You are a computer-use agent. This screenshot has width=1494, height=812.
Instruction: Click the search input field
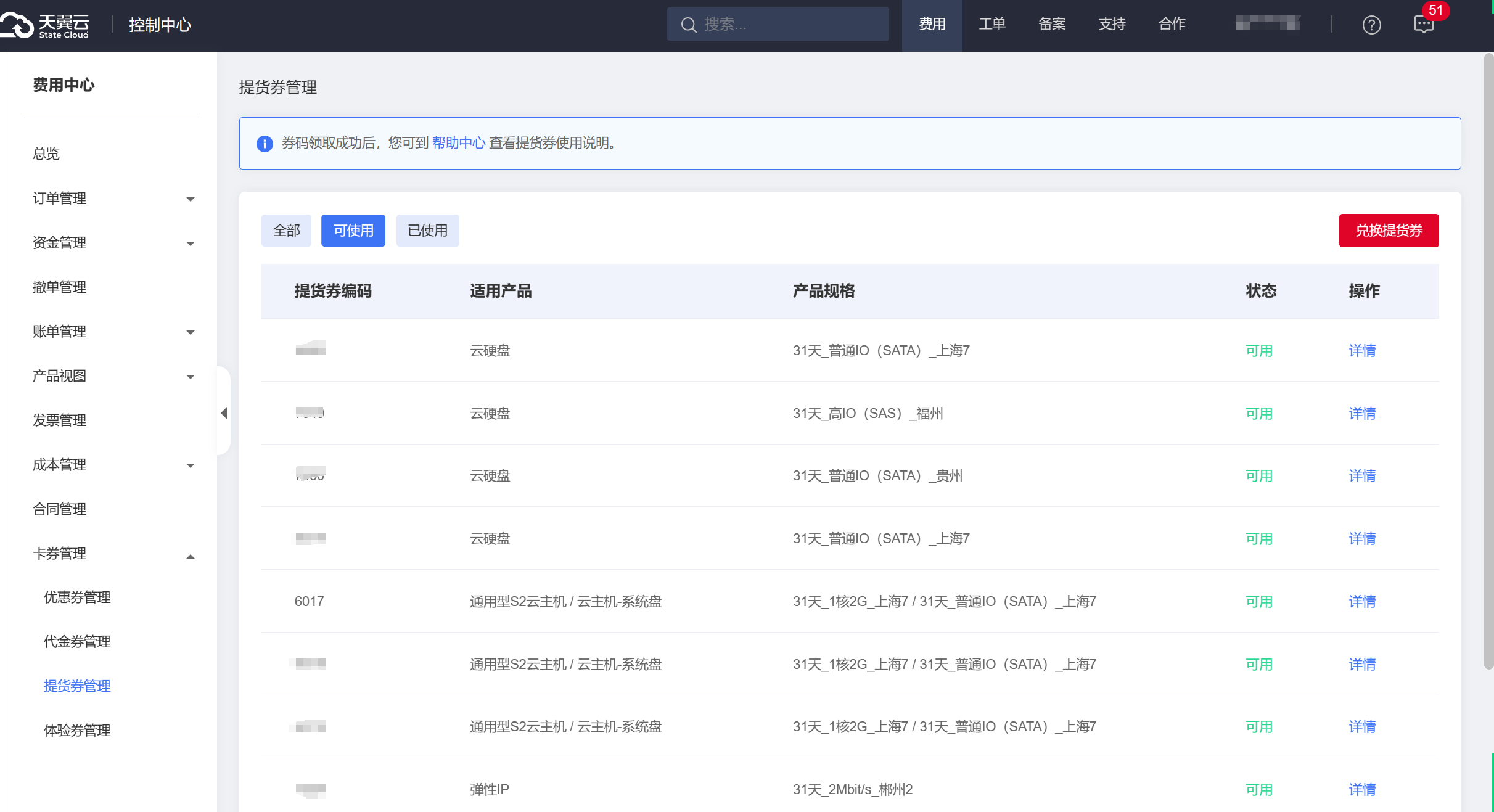(x=778, y=25)
